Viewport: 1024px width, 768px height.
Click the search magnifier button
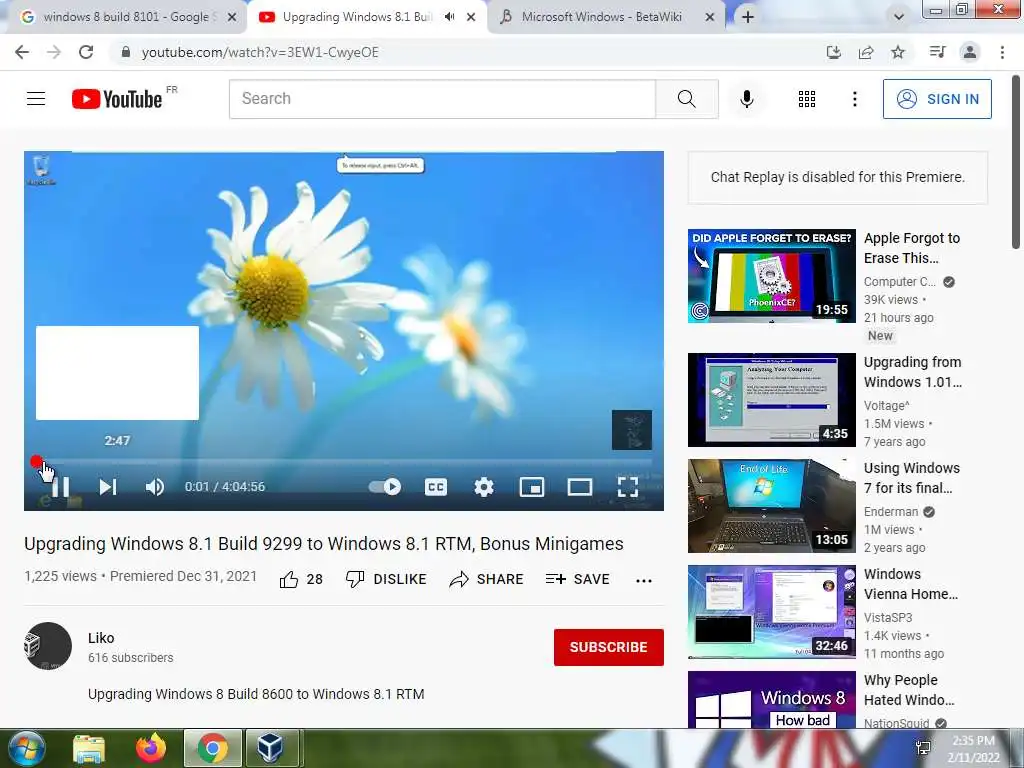(x=686, y=99)
